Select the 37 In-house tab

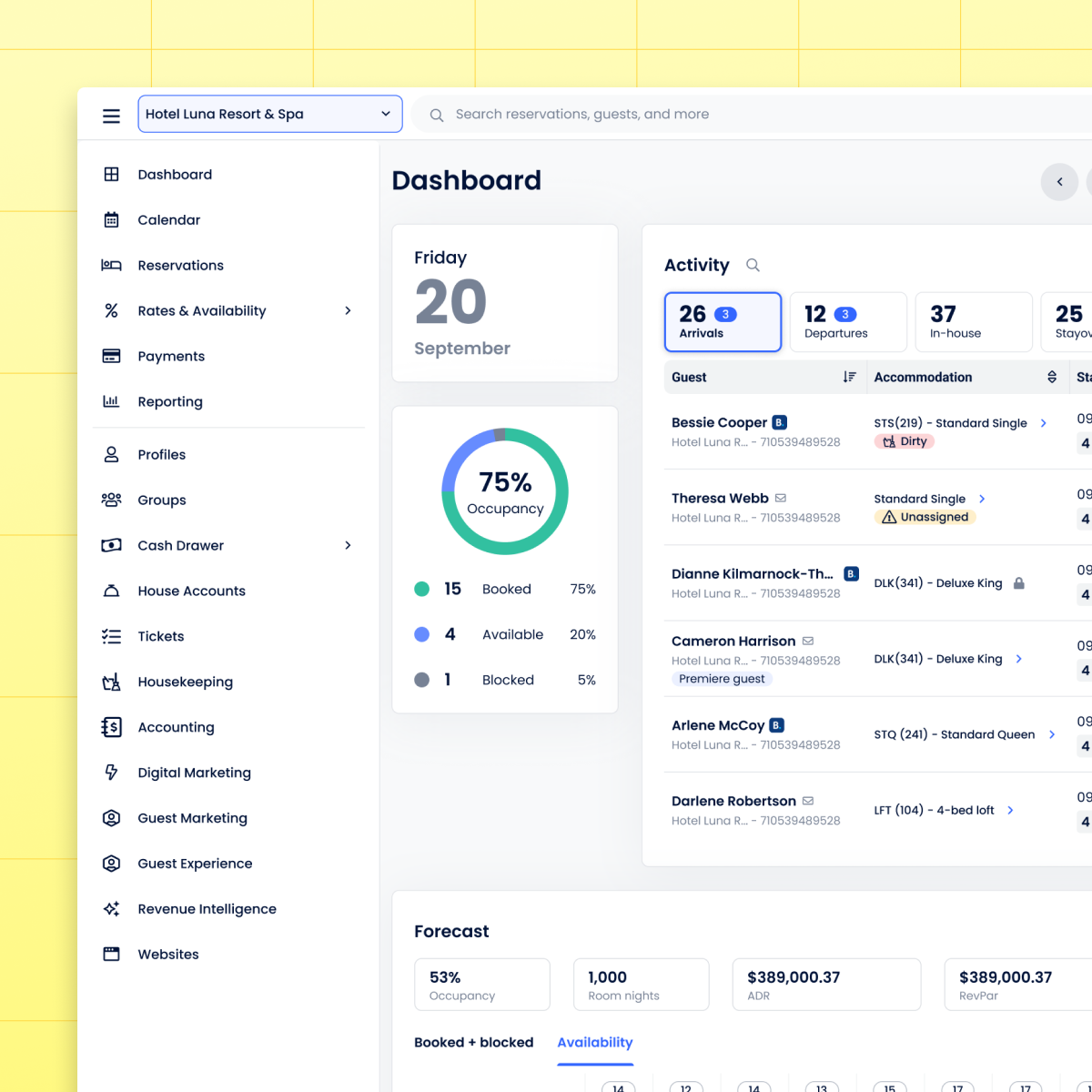pos(974,322)
